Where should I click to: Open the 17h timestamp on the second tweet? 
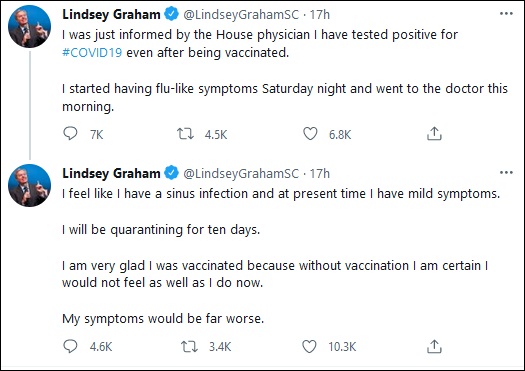(x=320, y=173)
